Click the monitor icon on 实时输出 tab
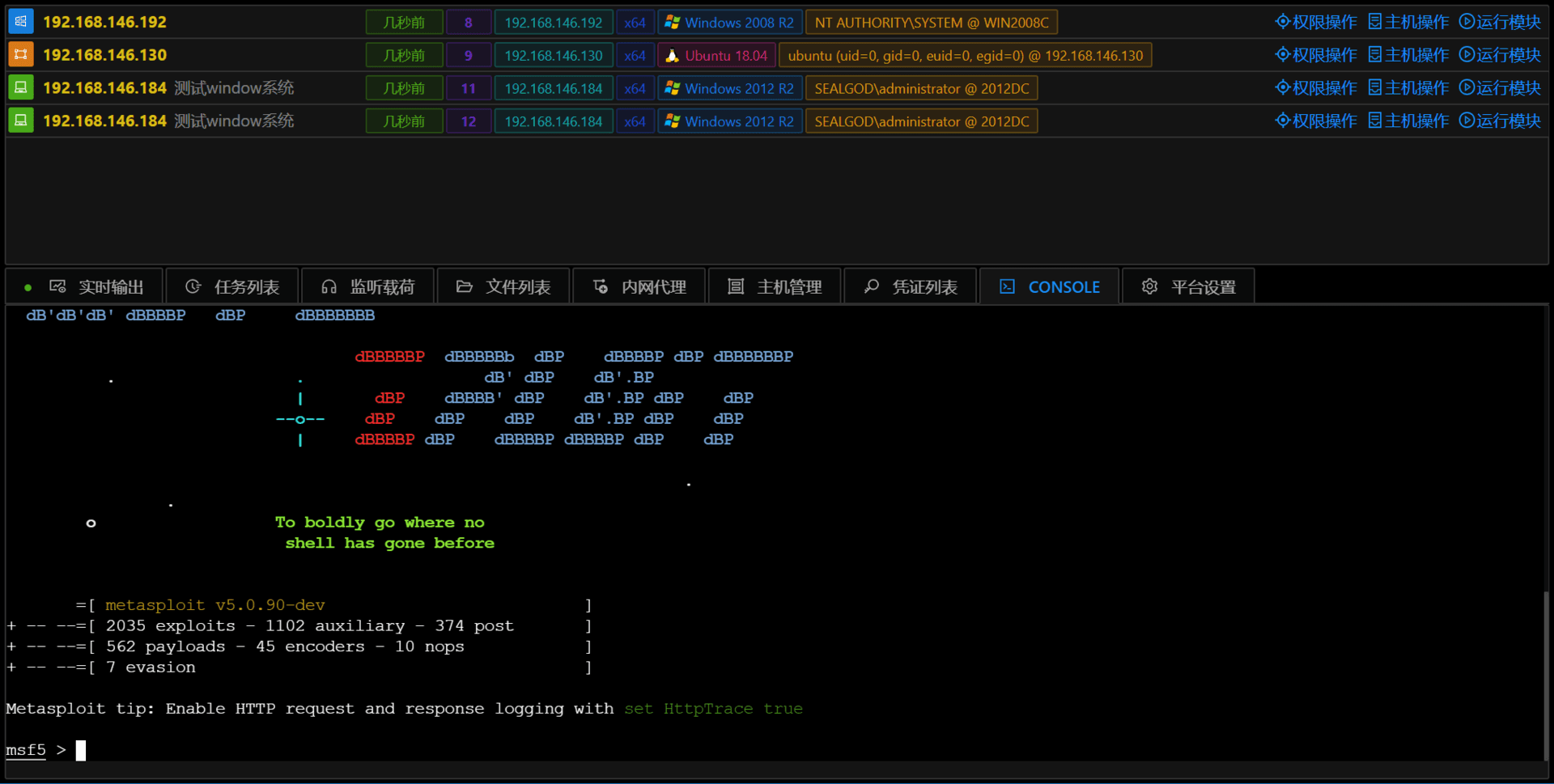 57,286
